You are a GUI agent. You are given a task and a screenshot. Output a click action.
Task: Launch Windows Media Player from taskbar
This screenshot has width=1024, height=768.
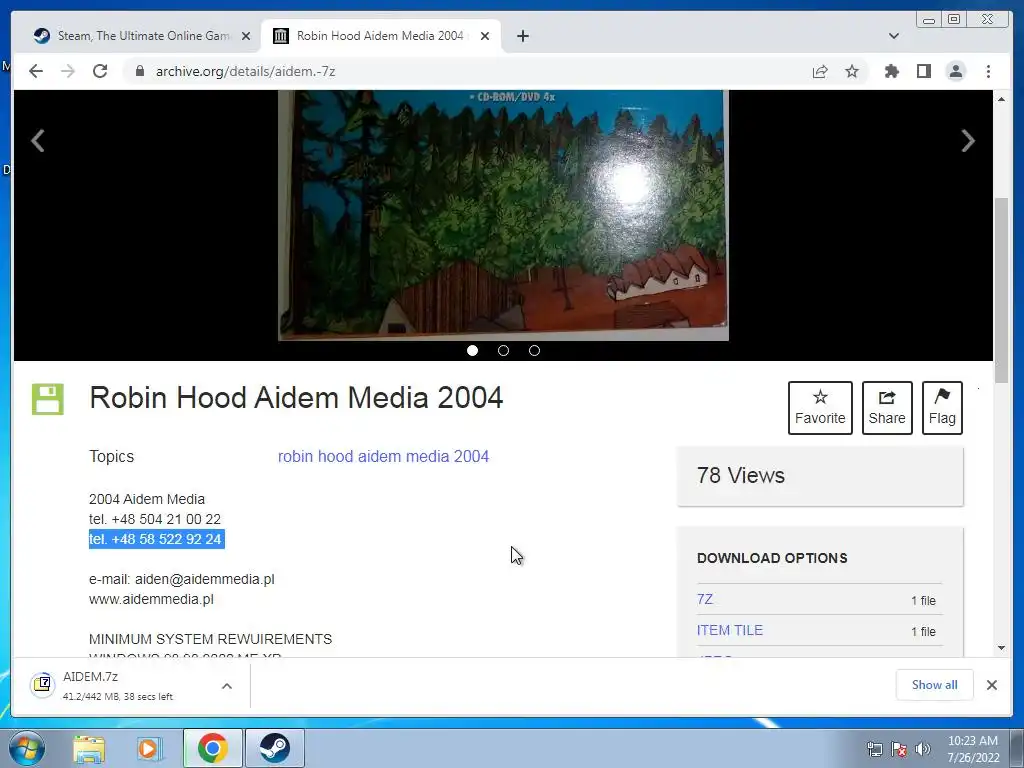point(150,749)
